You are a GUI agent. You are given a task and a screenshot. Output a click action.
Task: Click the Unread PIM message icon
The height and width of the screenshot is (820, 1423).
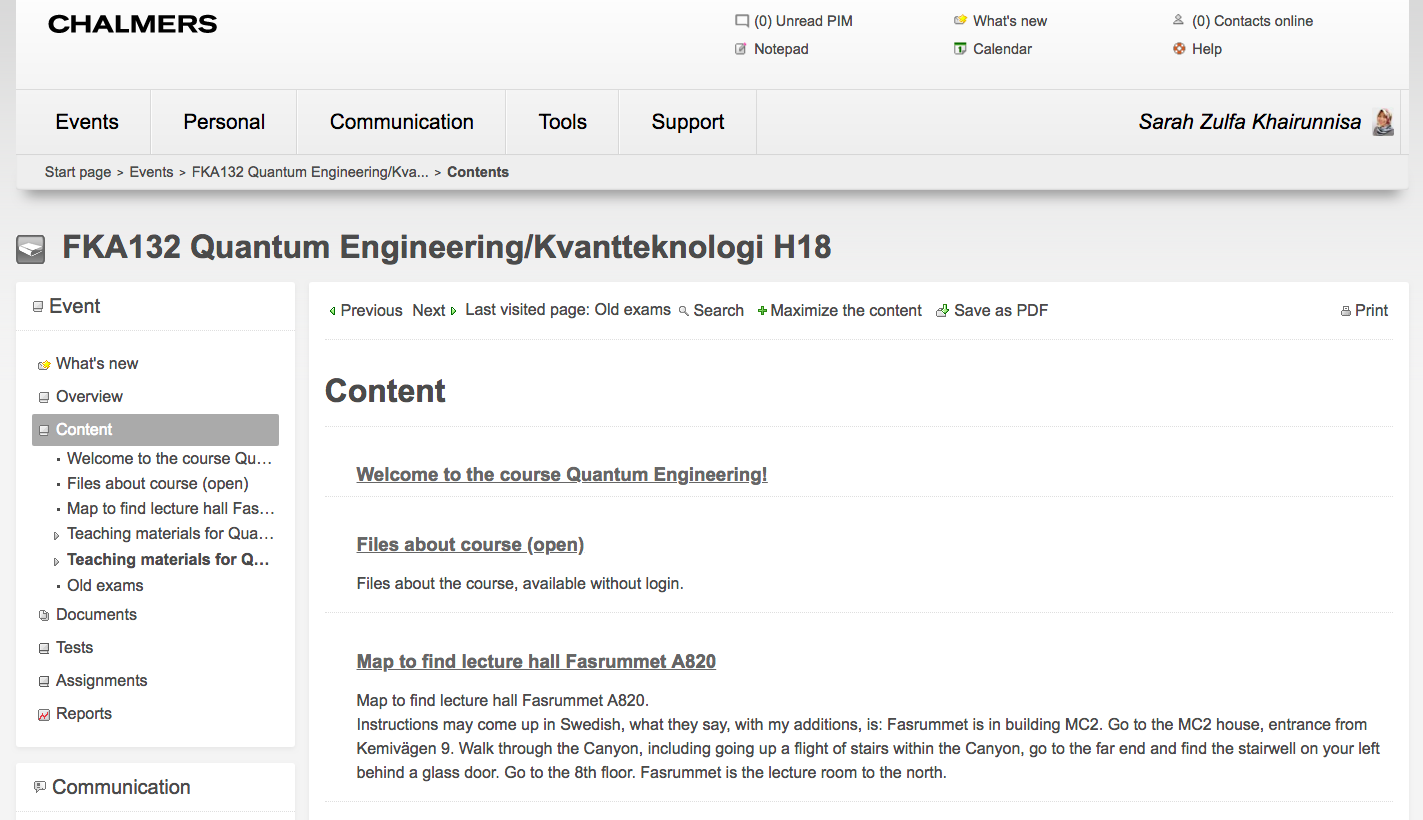pos(741,21)
